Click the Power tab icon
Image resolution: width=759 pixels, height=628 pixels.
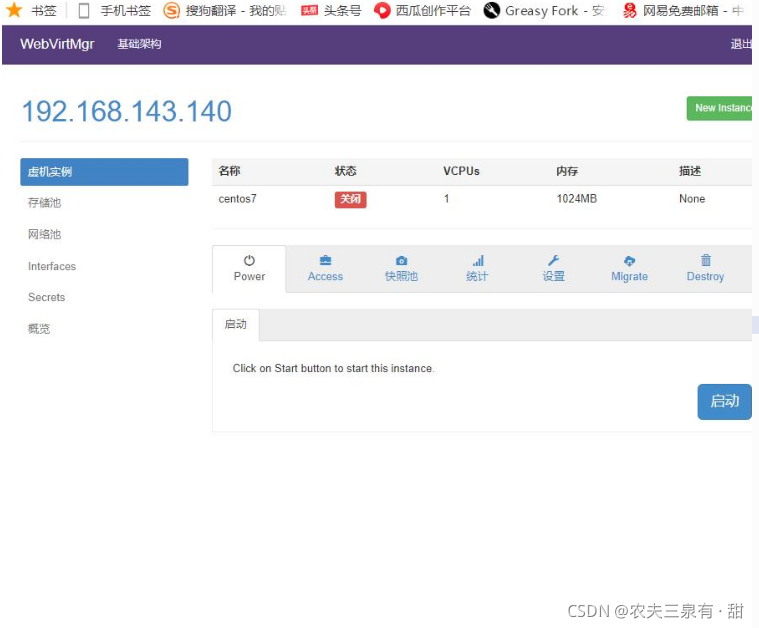(x=249, y=260)
